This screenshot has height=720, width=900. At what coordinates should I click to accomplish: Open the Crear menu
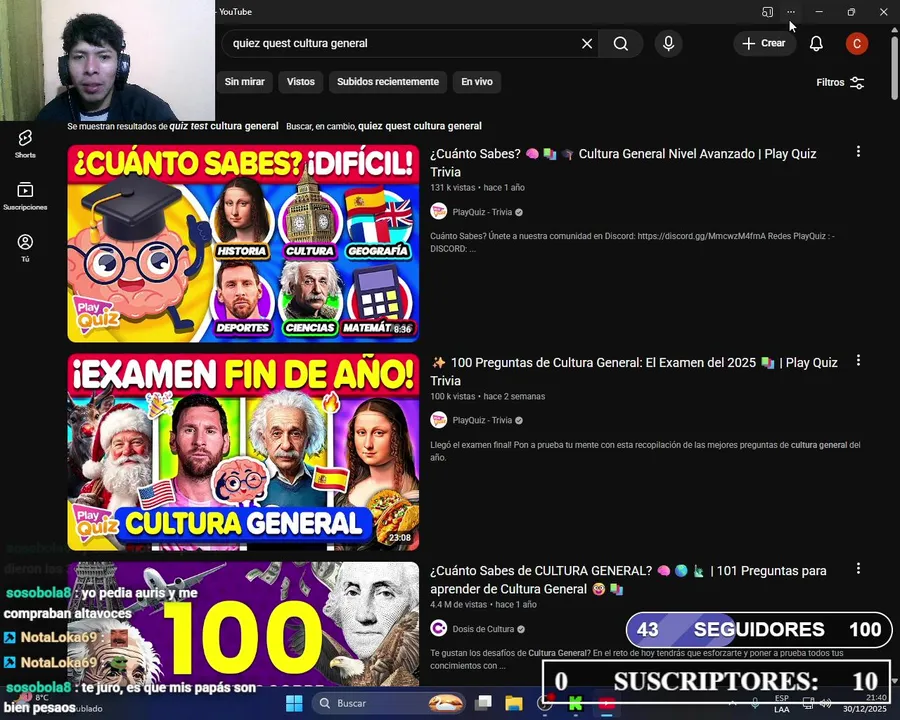[764, 43]
